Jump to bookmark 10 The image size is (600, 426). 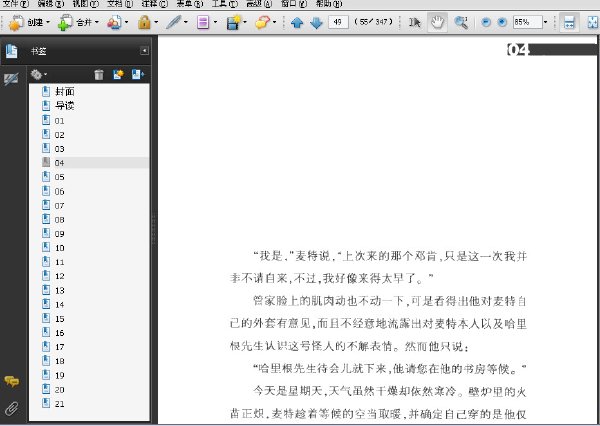tap(59, 248)
